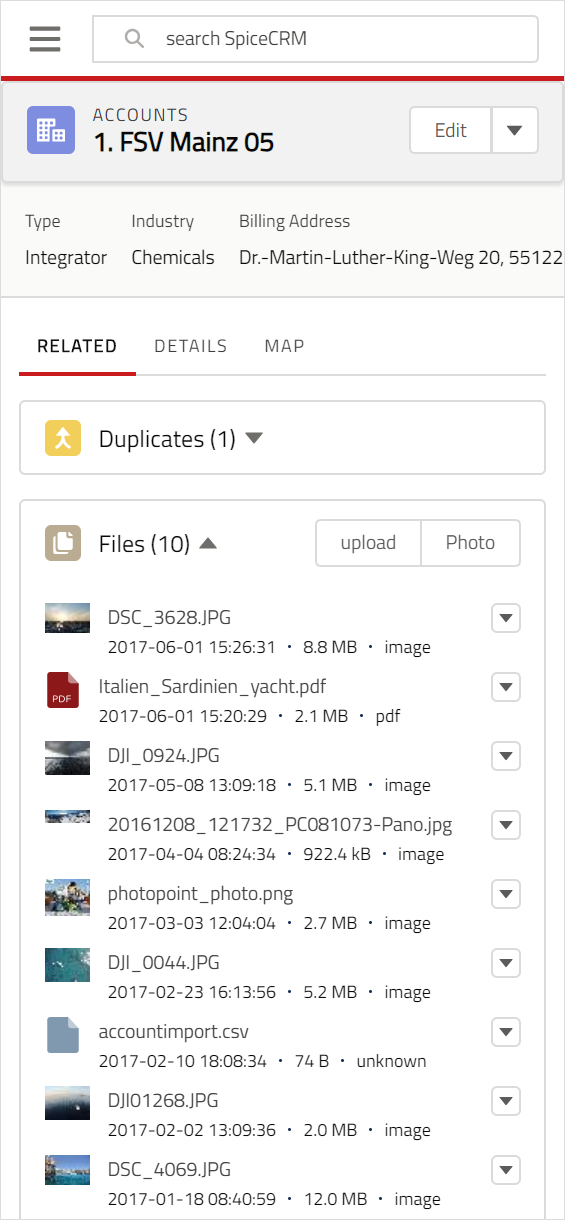
Task: Open actions dropdown for DSC_3628.JPG
Action: pos(507,618)
